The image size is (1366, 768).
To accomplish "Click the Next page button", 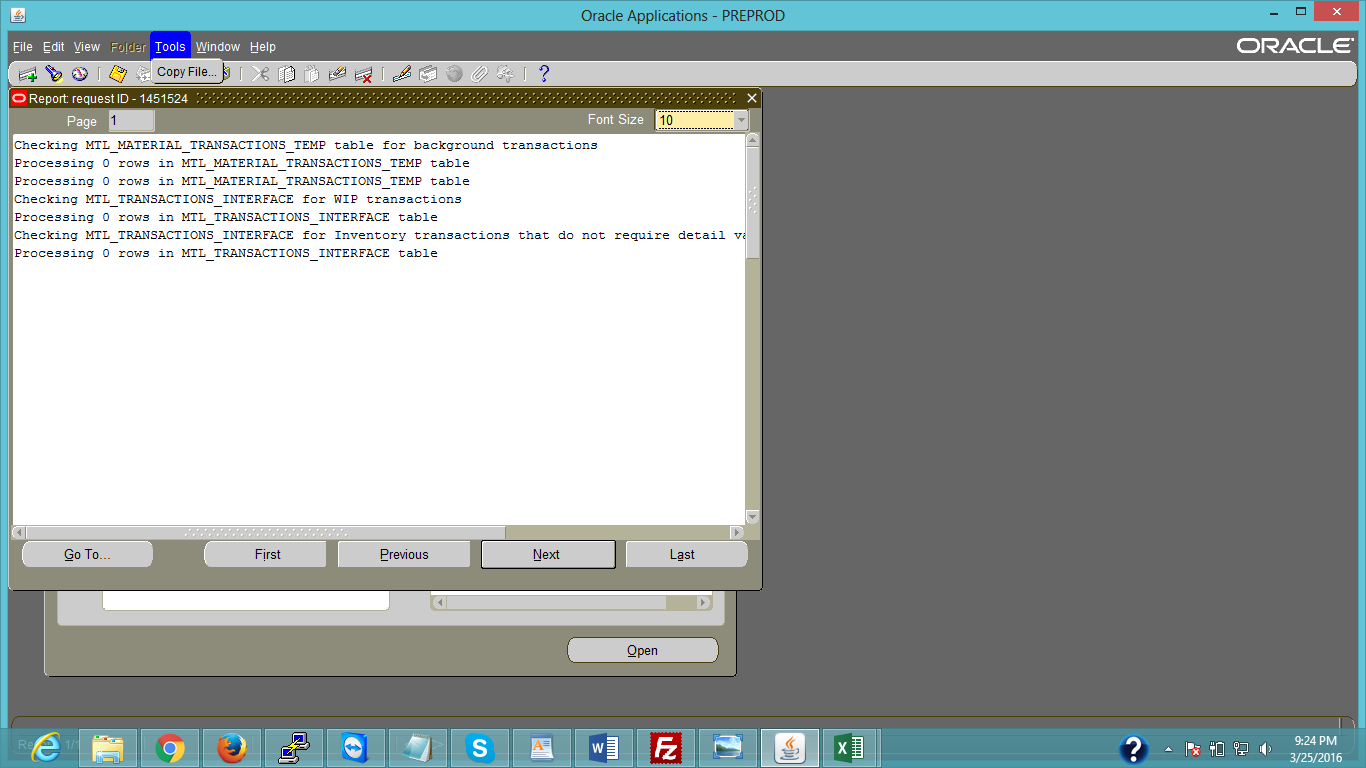I will coord(547,554).
